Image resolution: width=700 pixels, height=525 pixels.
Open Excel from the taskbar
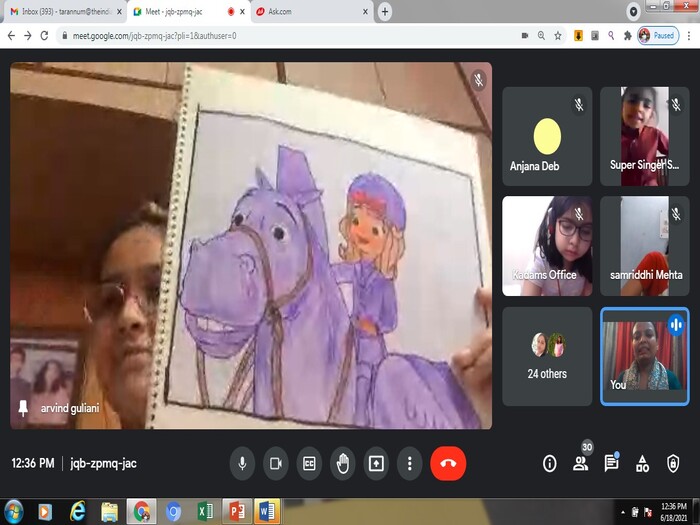coord(205,512)
